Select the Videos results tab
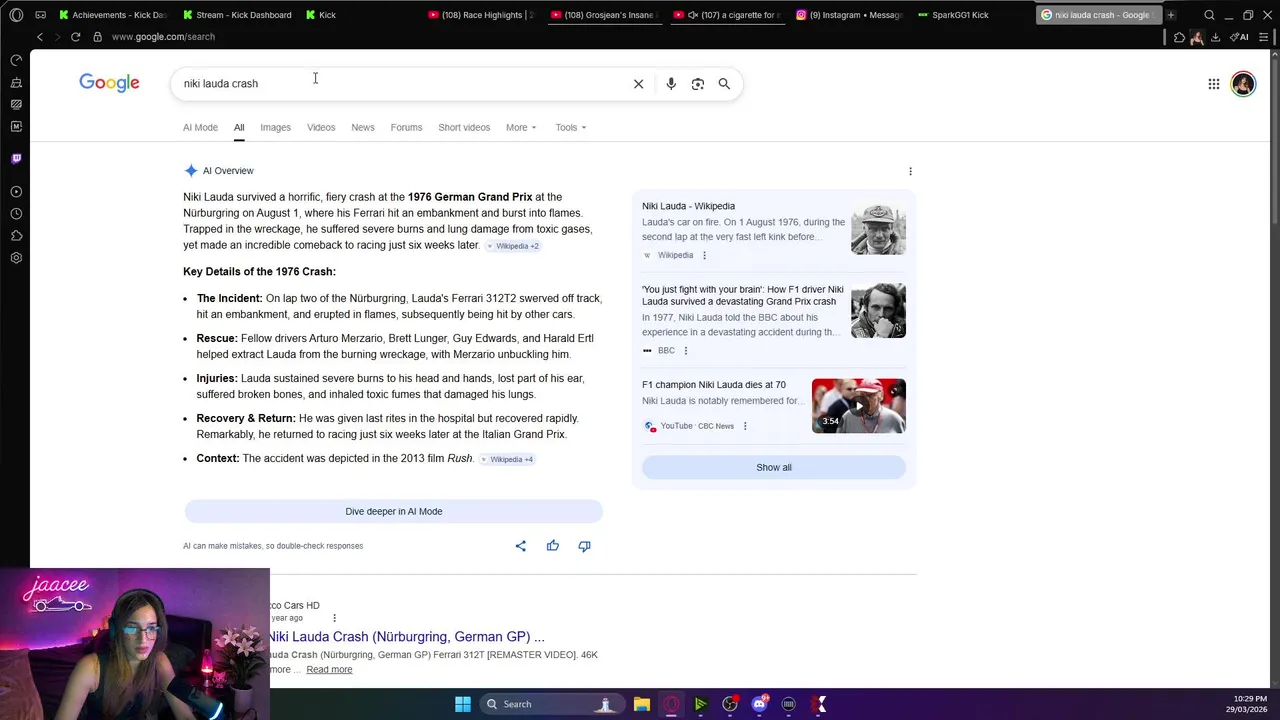The height and width of the screenshot is (720, 1280). click(321, 127)
